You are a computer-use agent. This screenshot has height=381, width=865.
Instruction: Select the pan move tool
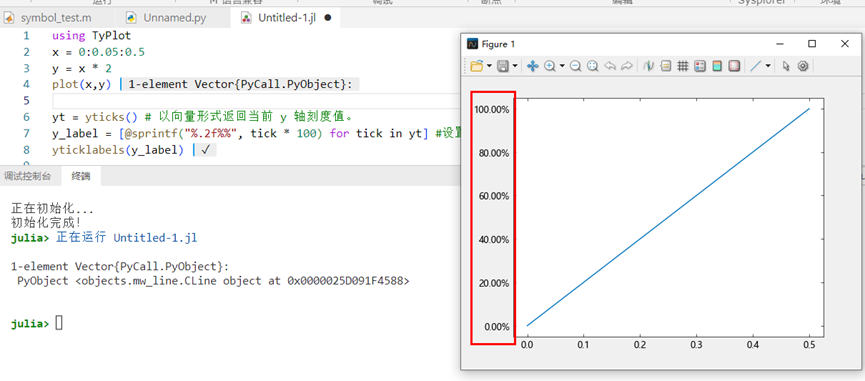532,66
